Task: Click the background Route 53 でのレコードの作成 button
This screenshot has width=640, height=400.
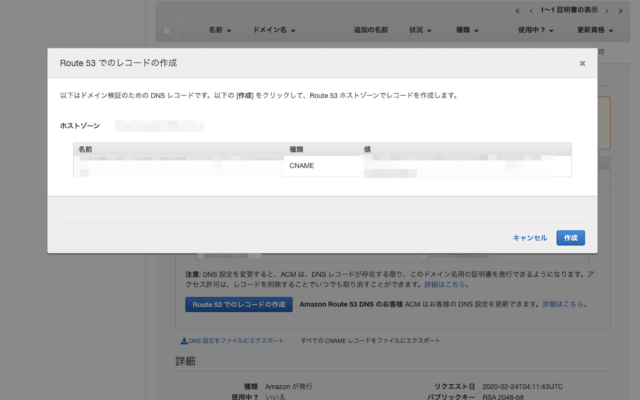Action: (x=239, y=304)
